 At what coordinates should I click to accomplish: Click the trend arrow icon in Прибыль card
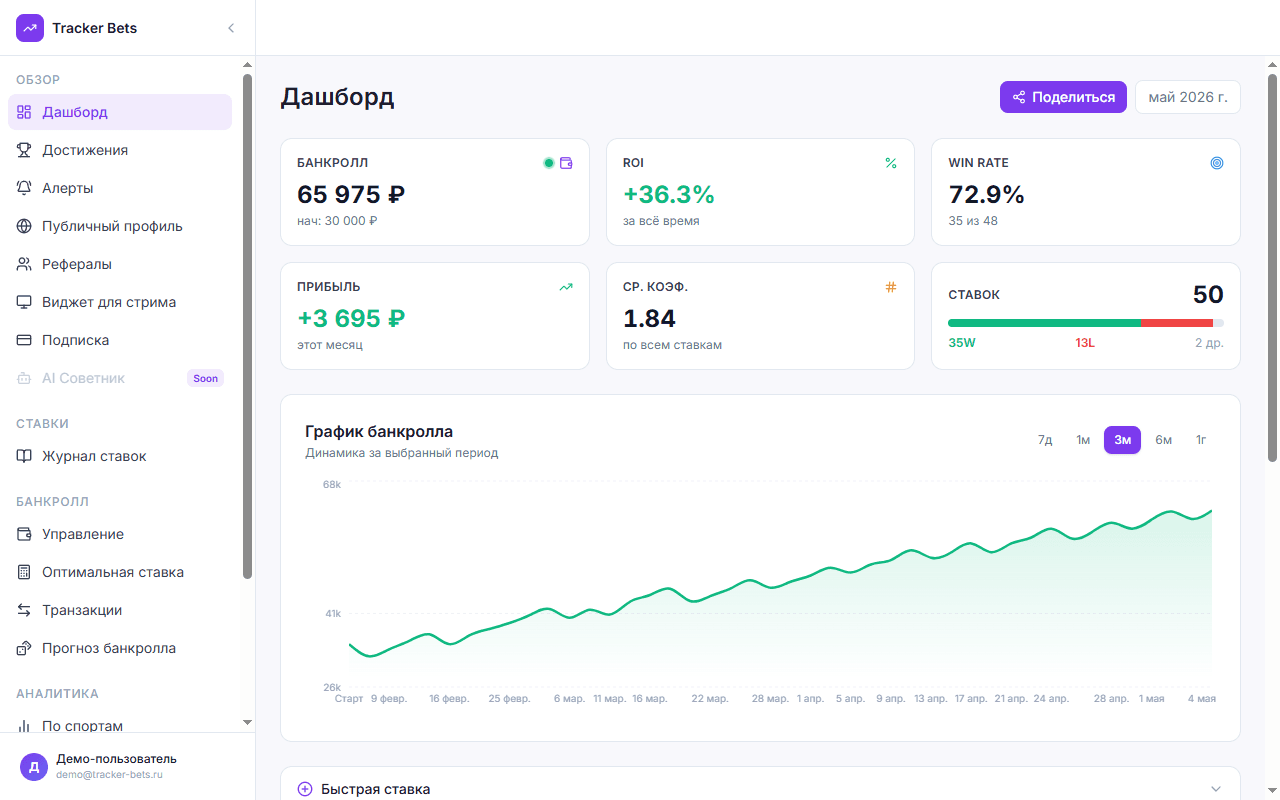[566, 287]
